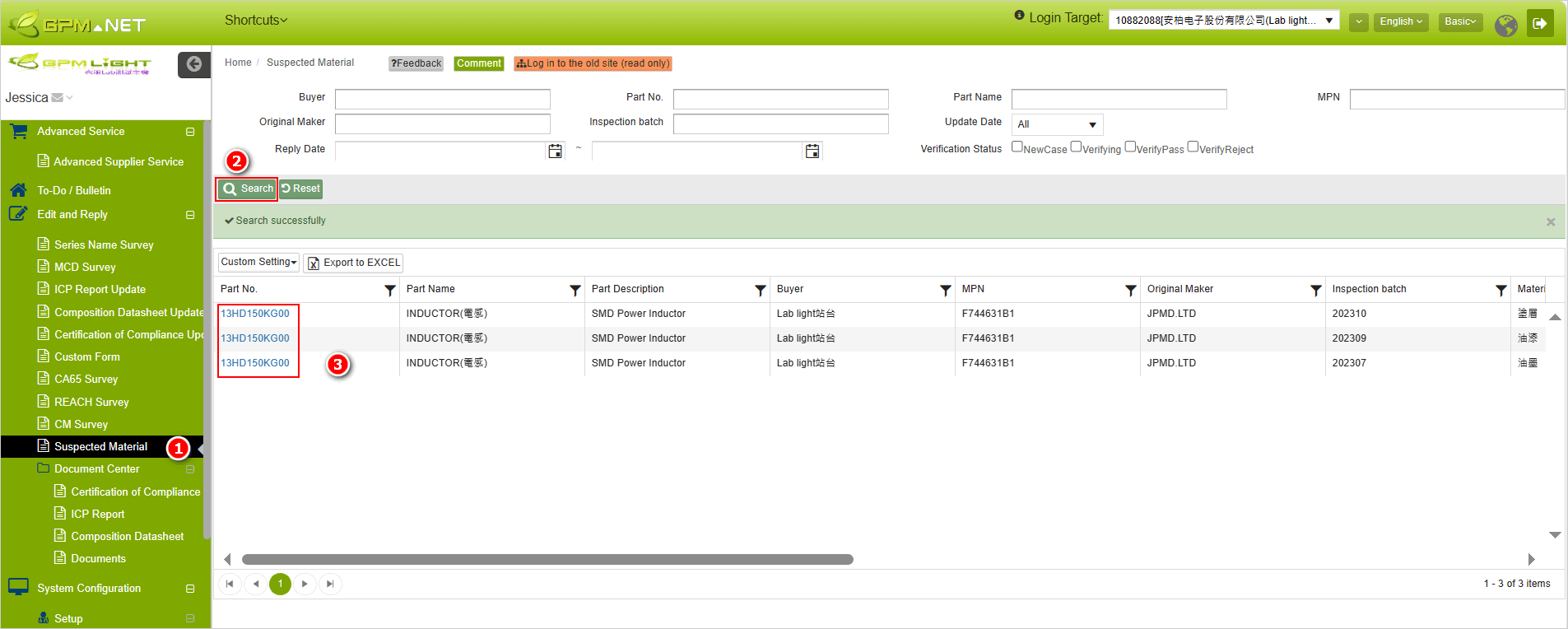Open the Basic dropdown

pyautogui.click(x=1460, y=21)
